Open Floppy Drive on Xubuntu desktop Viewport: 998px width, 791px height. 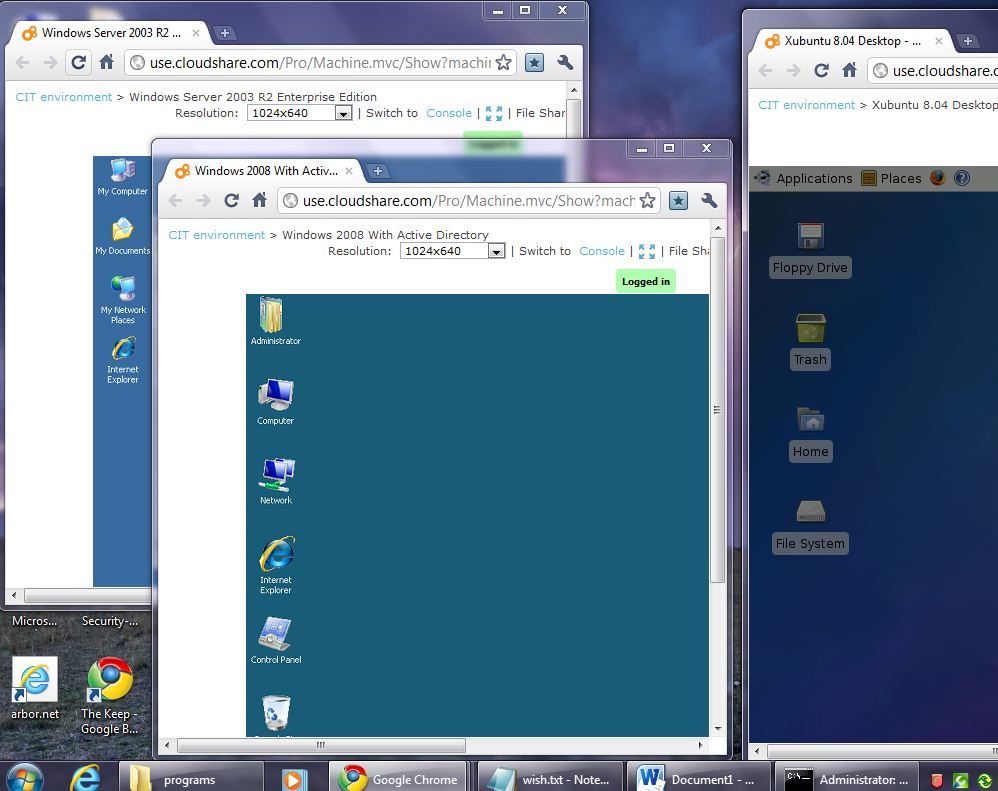(810, 249)
